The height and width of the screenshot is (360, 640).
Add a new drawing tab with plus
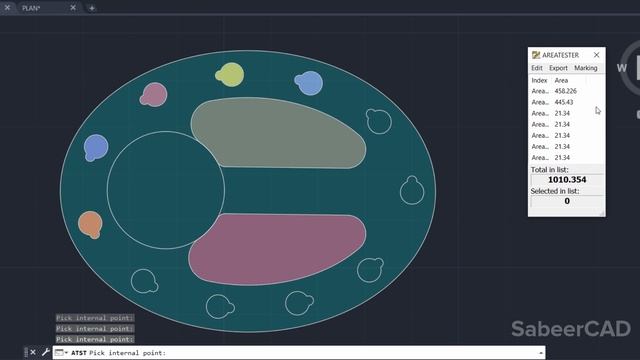92,8
